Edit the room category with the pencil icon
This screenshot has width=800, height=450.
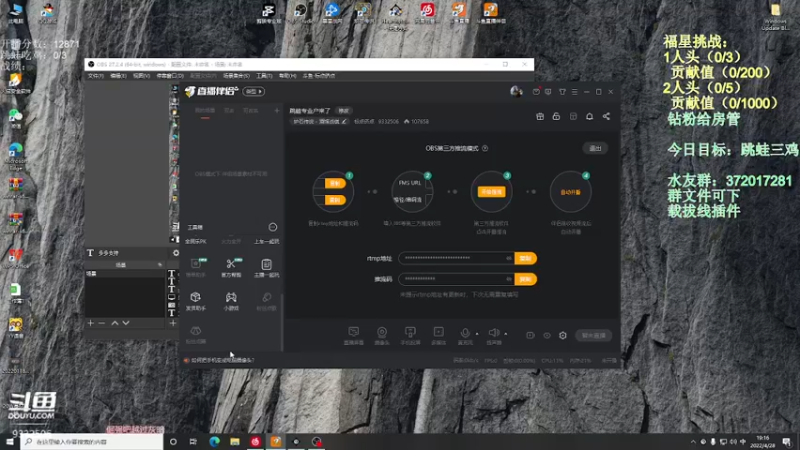pyautogui.click(x=344, y=121)
